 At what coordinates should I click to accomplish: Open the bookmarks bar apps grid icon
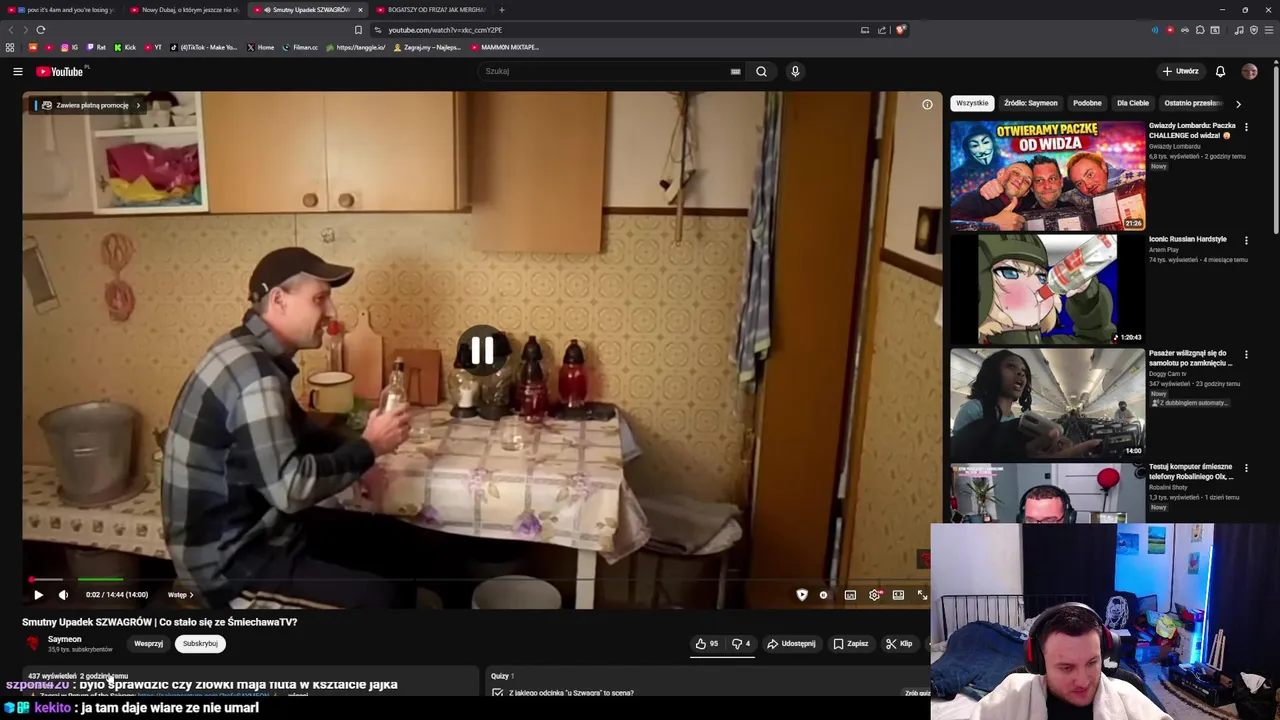click(10, 47)
